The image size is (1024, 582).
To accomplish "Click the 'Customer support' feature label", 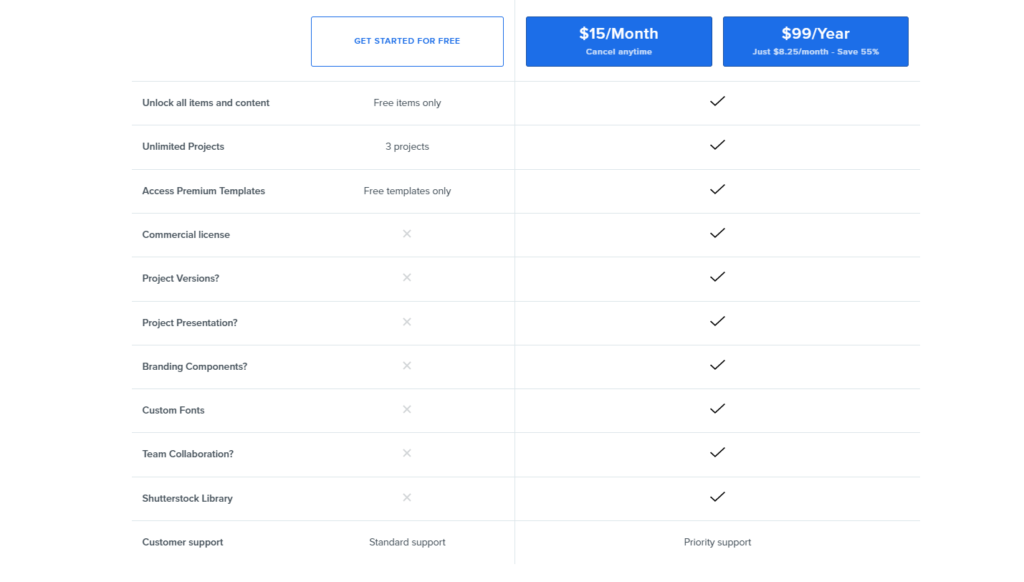I will (183, 542).
